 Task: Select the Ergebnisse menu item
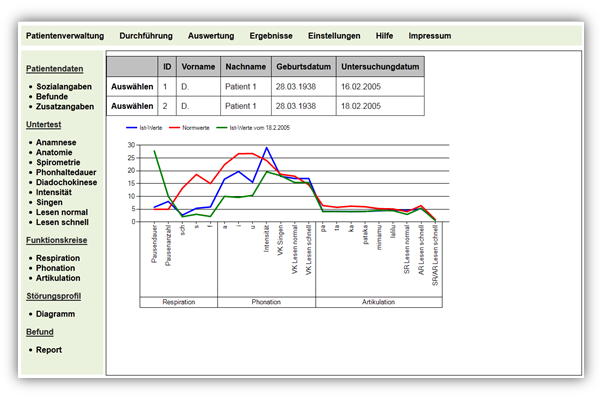[x=271, y=36]
